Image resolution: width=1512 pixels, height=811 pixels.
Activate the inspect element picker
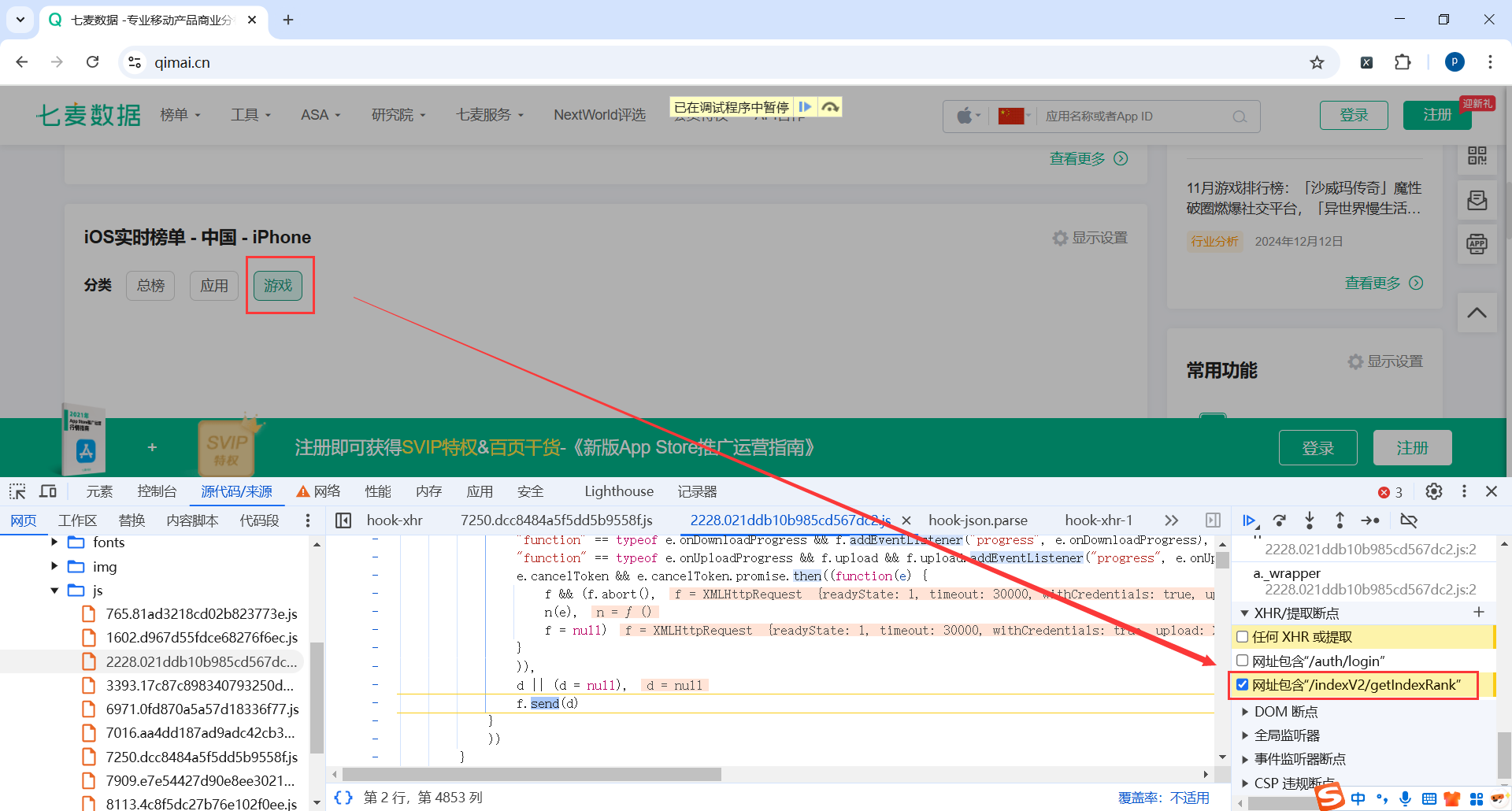coord(17,491)
